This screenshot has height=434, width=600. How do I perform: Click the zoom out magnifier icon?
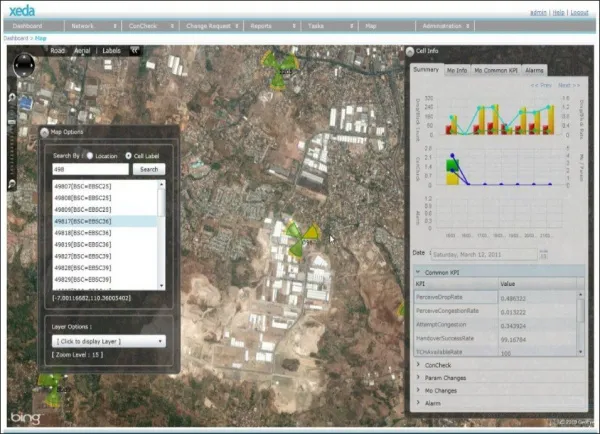(x=12, y=184)
